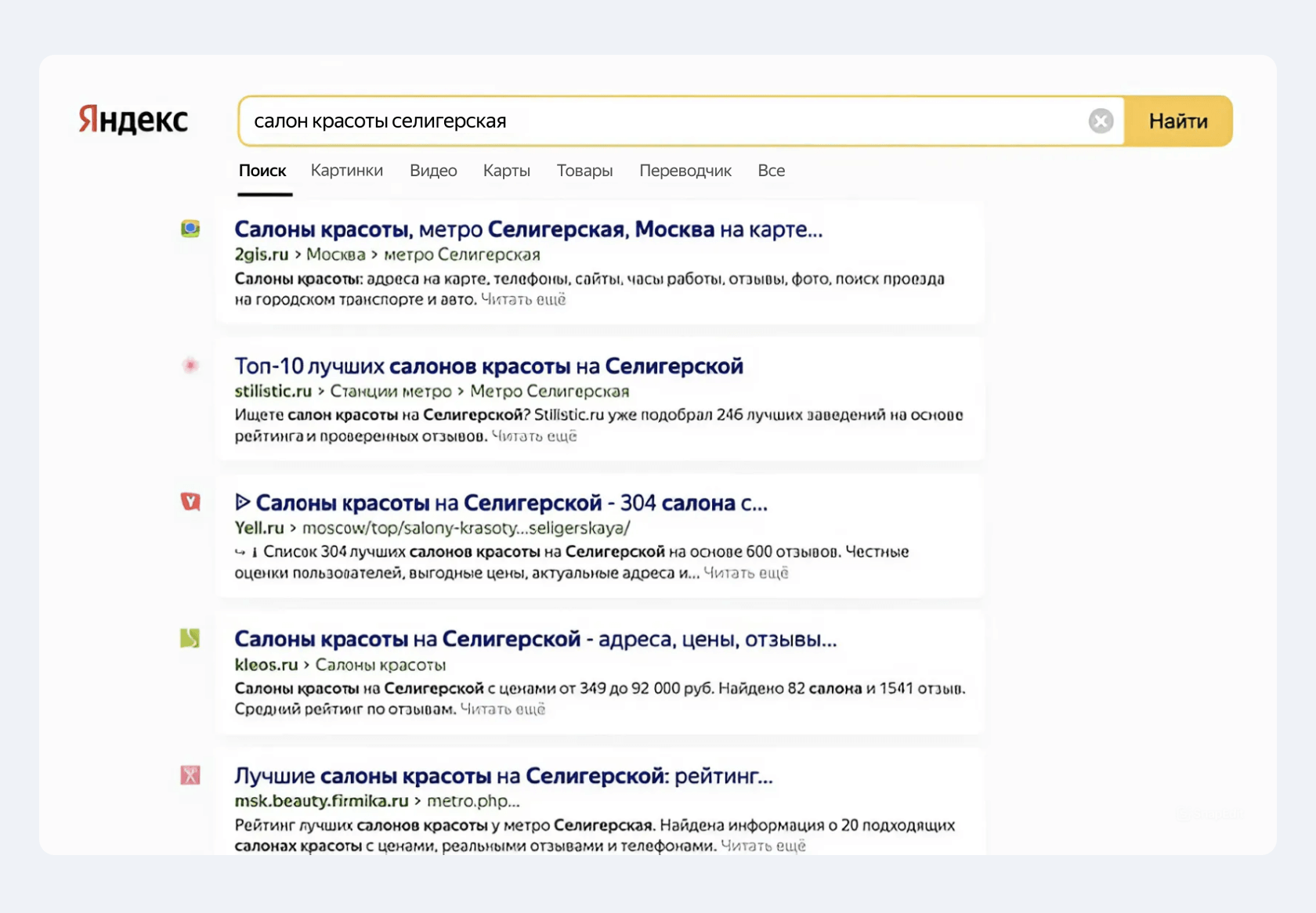The width and height of the screenshot is (1316, 913).
Task: Click the metro.php breadcrumb link
Action: pos(473,801)
